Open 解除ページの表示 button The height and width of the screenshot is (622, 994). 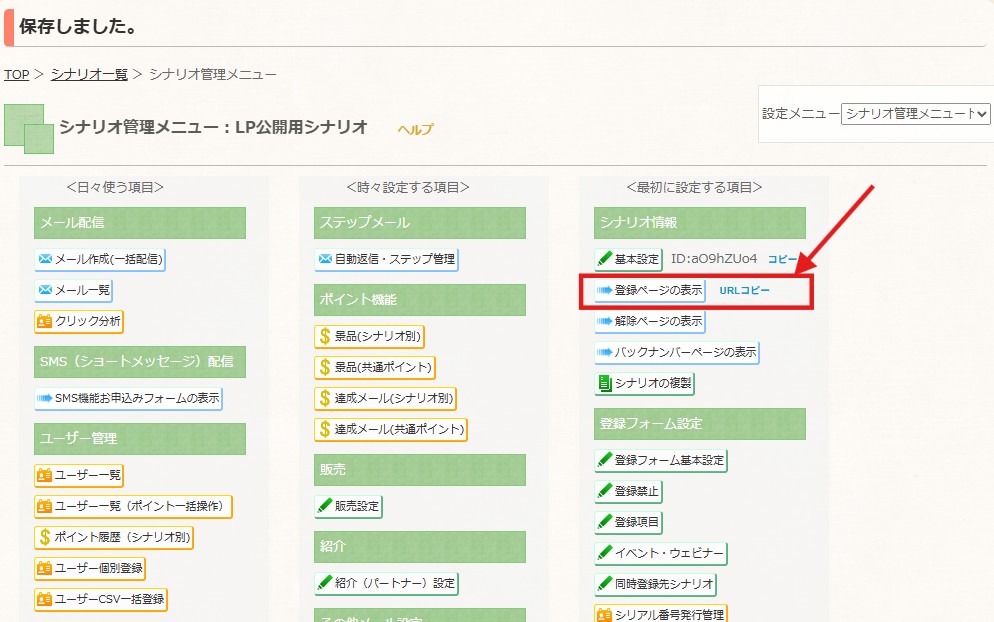click(x=650, y=321)
